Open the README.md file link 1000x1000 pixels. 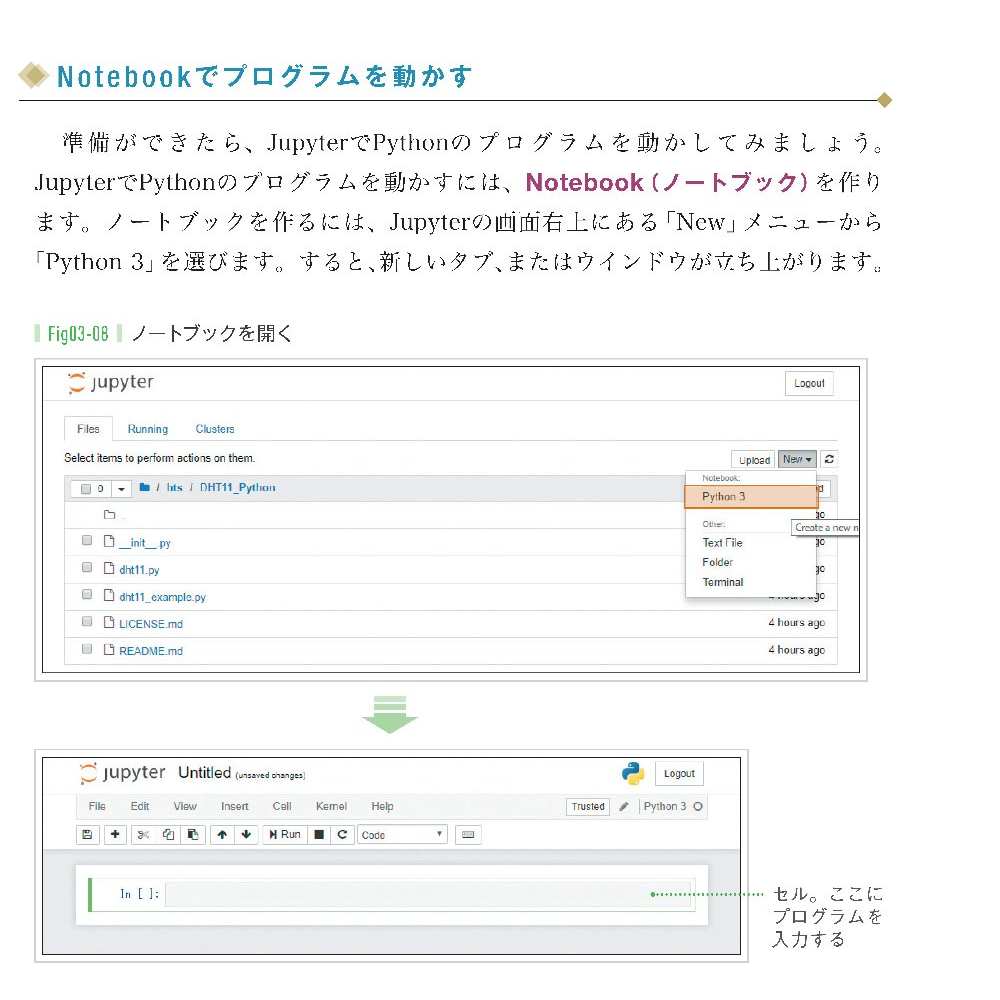(151, 651)
